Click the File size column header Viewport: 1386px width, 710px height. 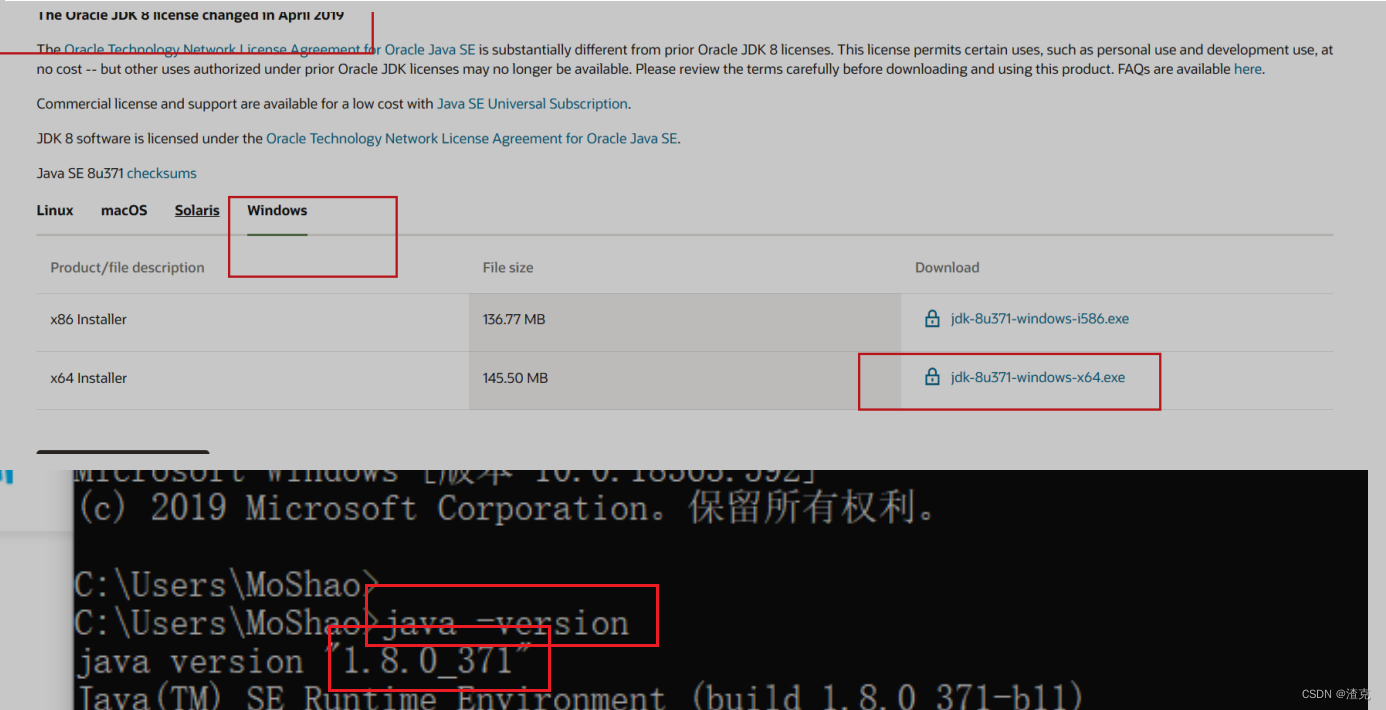[507, 267]
